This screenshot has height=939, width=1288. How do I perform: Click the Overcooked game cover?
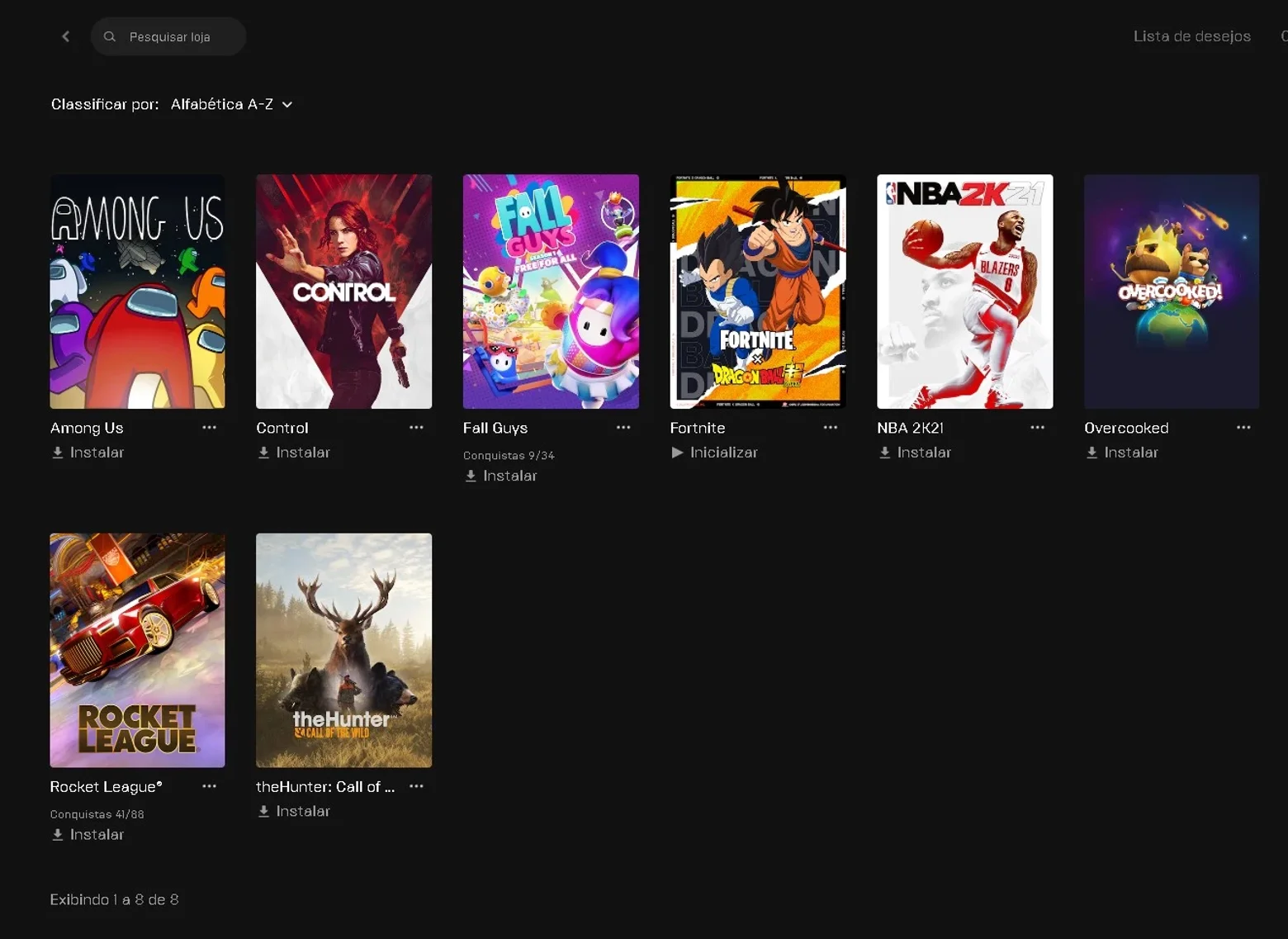point(1172,292)
